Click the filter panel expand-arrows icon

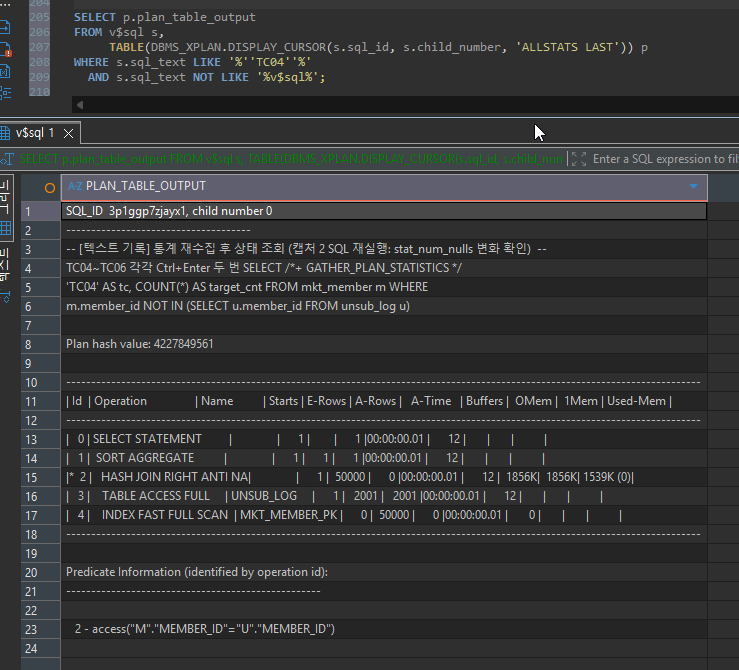tap(579, 159)
